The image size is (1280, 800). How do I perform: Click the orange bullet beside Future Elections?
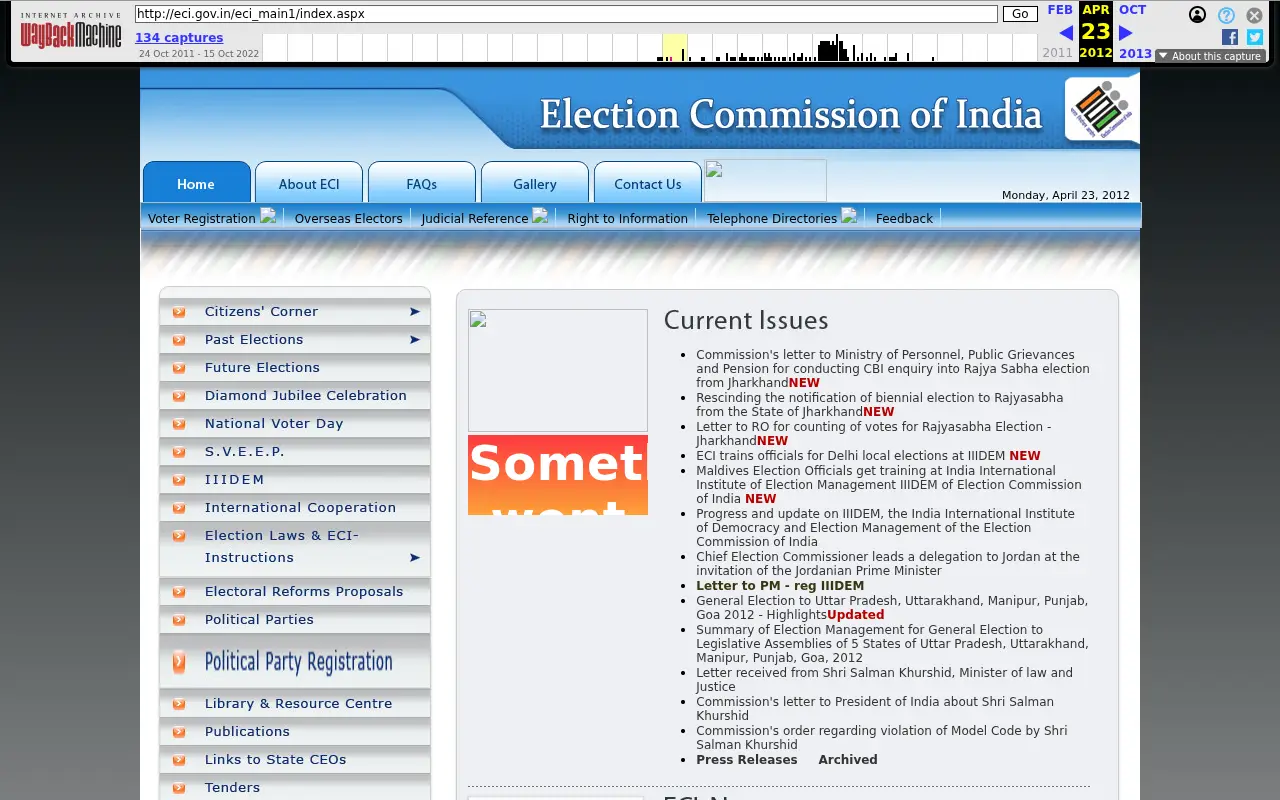(179, 368)
